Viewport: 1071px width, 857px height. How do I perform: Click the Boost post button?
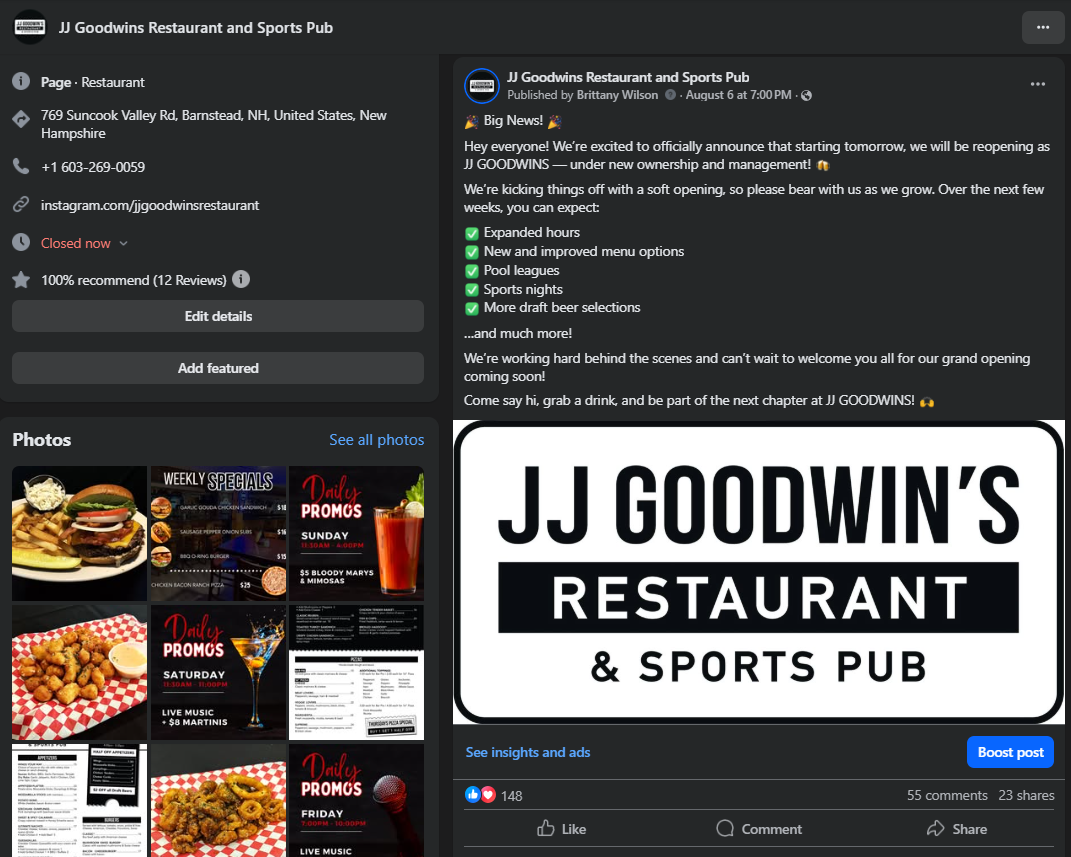tap(1010, 752)
